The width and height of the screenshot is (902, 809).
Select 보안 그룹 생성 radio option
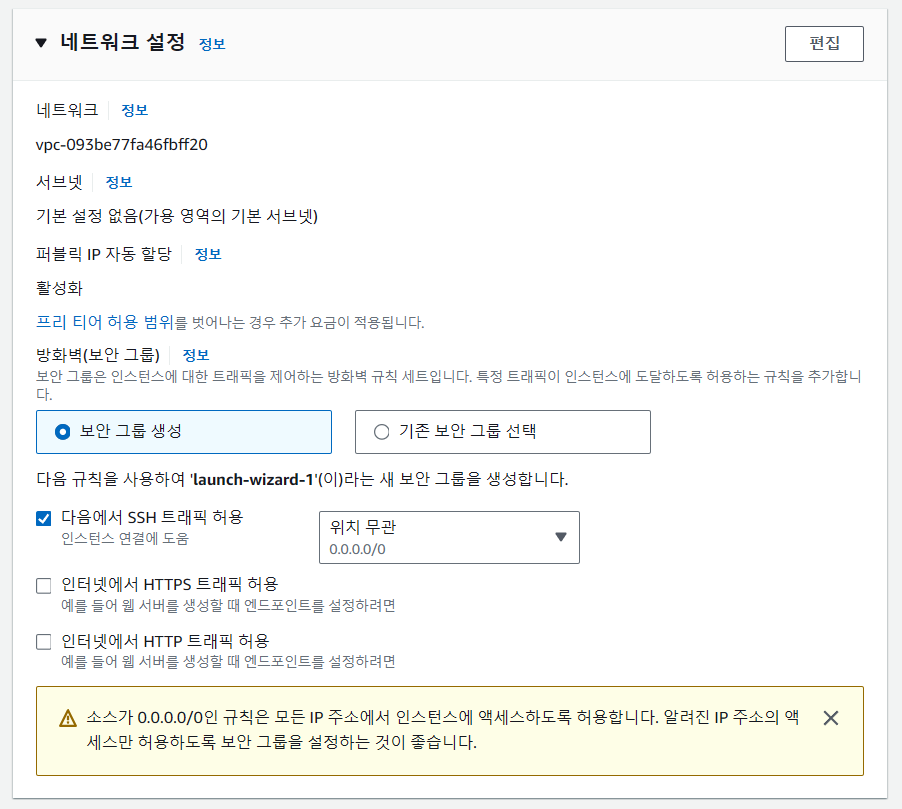pos(184,432)
